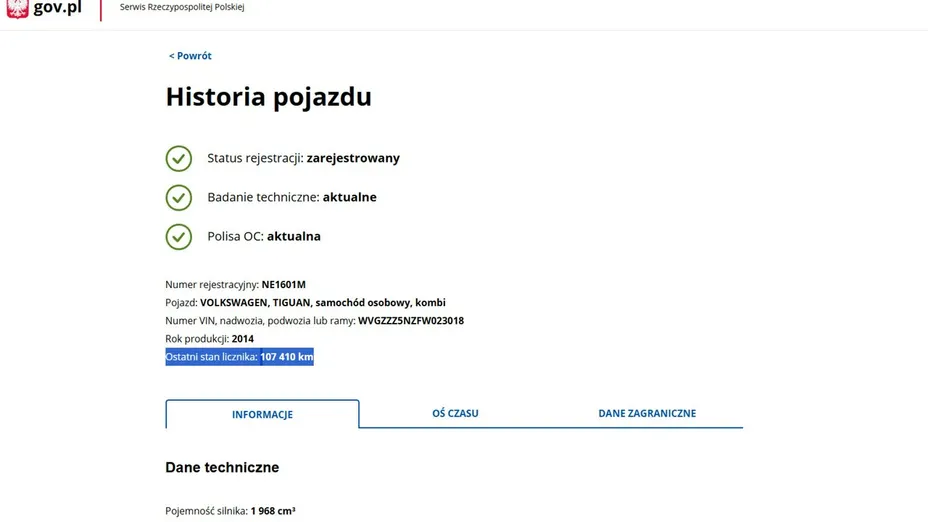Click the green checkmark beside Status rejestracji
928x522 pixels.
(178, 158)
